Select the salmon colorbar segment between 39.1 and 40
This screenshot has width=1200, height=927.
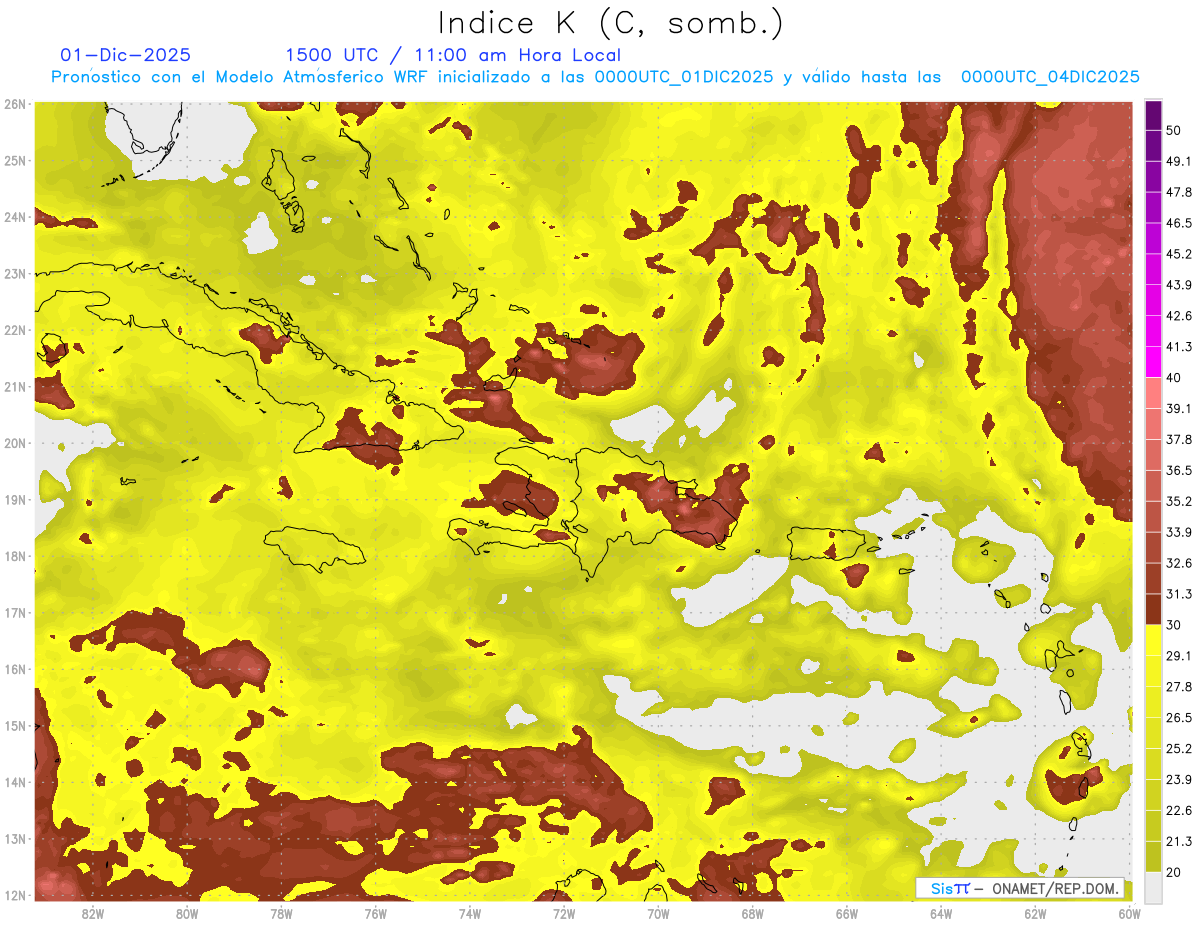tap(1153, 393)
